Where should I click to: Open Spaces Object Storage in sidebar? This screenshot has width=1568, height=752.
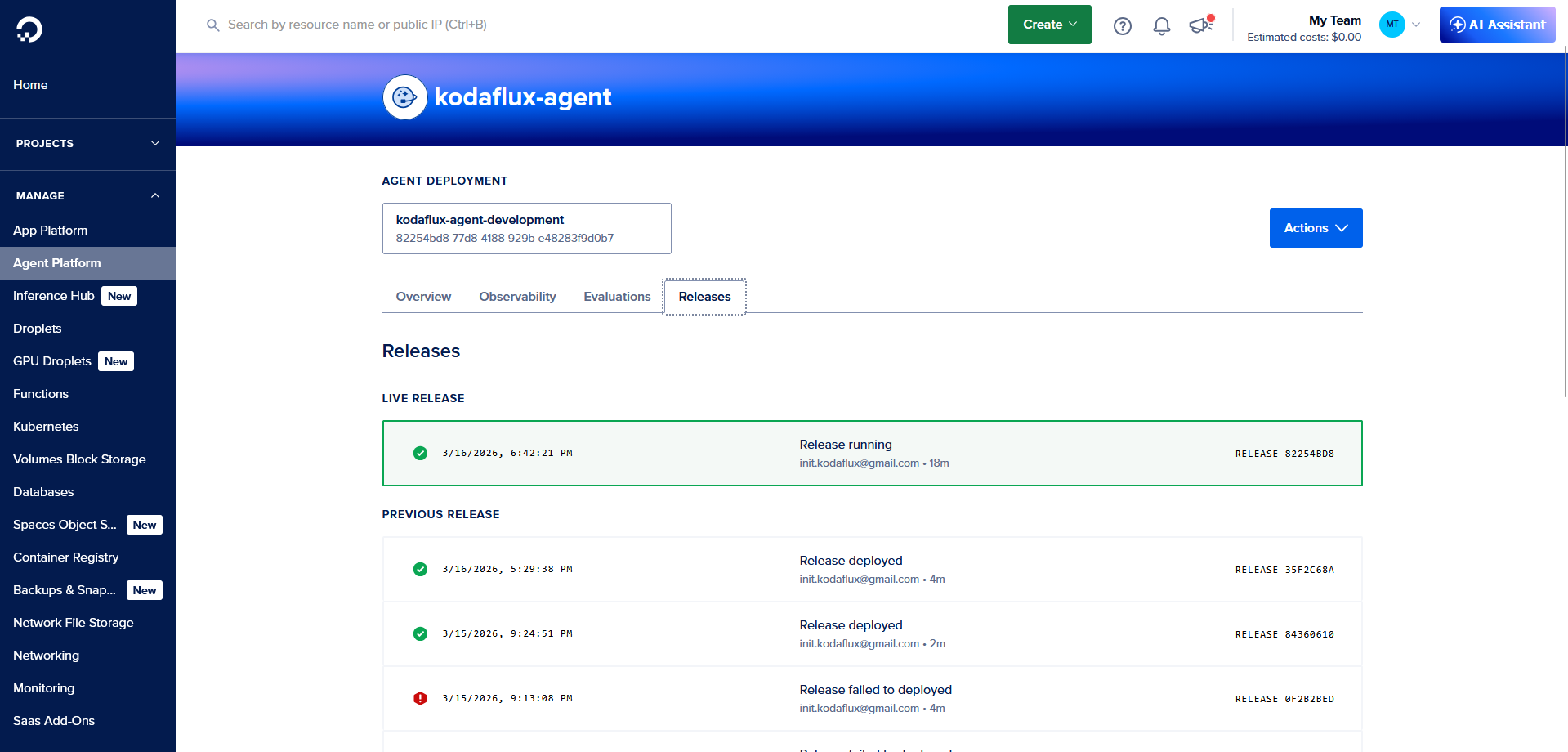pyautogui.click(x=65, y=525)
